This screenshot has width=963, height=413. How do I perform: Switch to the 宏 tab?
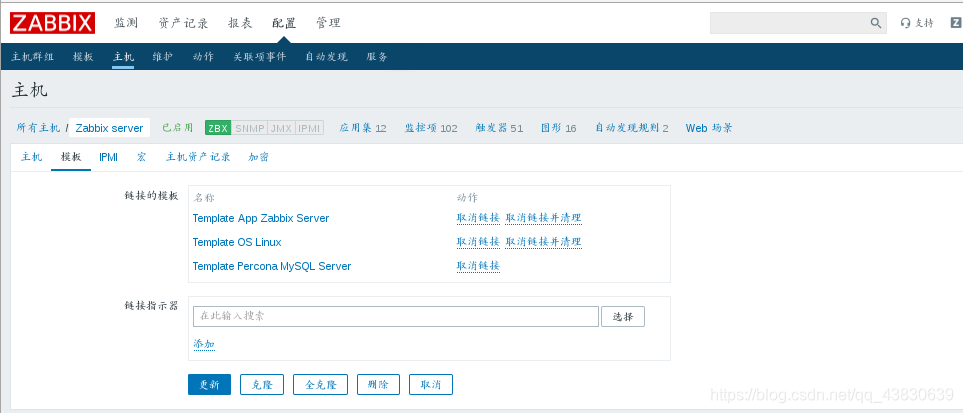click(141, 157)
